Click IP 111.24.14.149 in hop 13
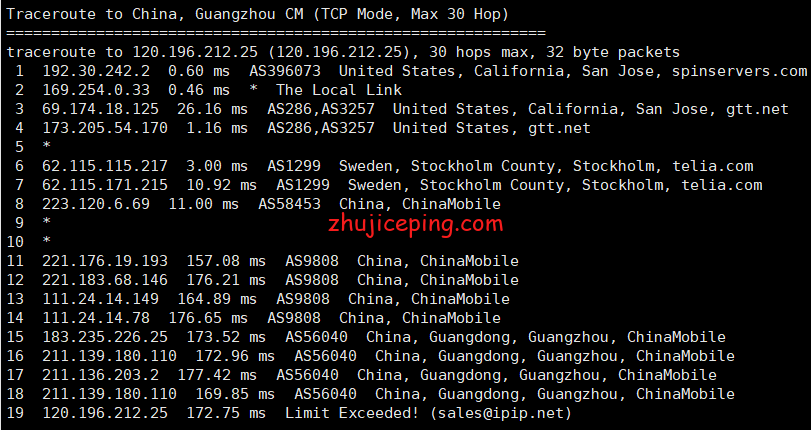This screenshot has height=430, width=811. [100, 299]
